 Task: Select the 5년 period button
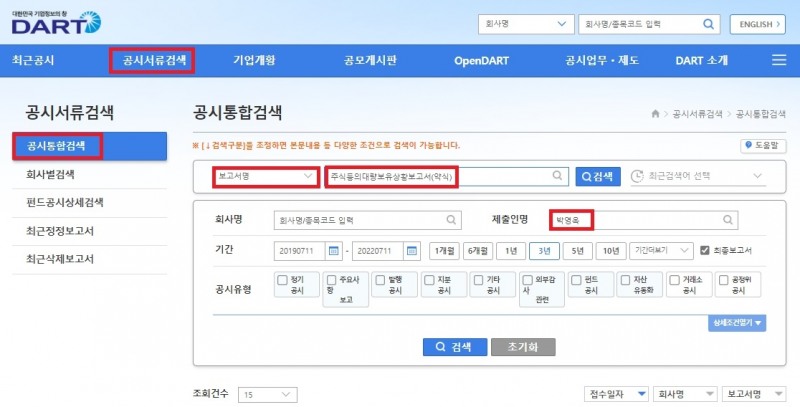point(578,250)
